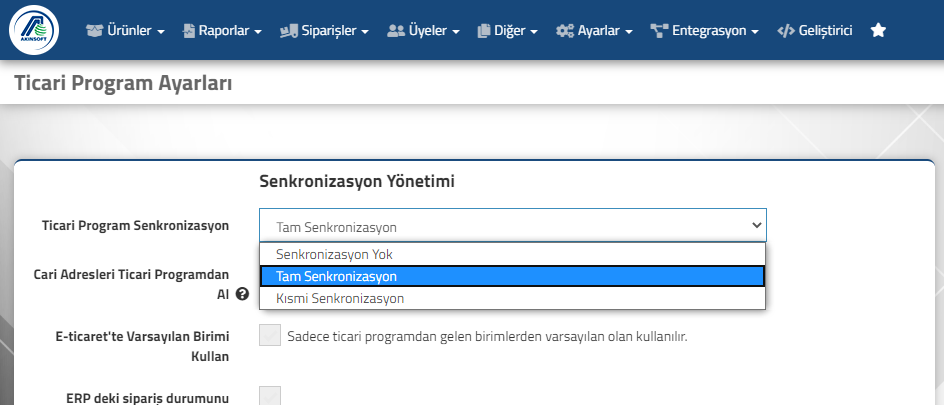The height and width of the screenshot is (405, 944).
Task: Click the help question mark icon
Action: coord(243,294)
